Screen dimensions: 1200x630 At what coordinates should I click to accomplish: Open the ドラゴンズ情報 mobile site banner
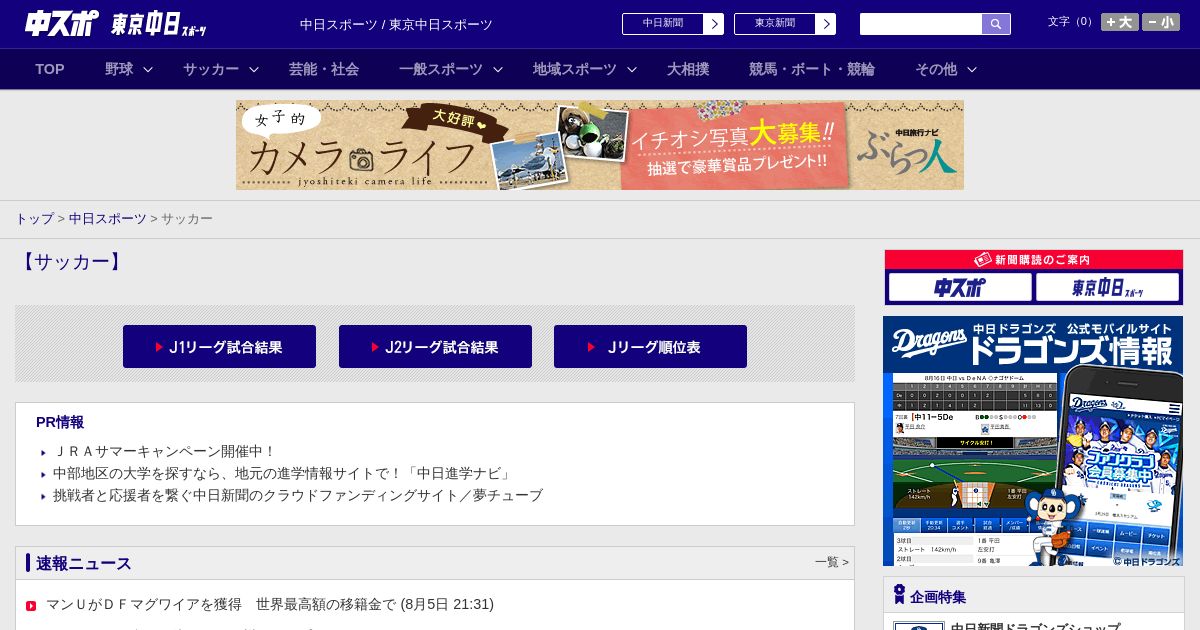(1033, 441)
